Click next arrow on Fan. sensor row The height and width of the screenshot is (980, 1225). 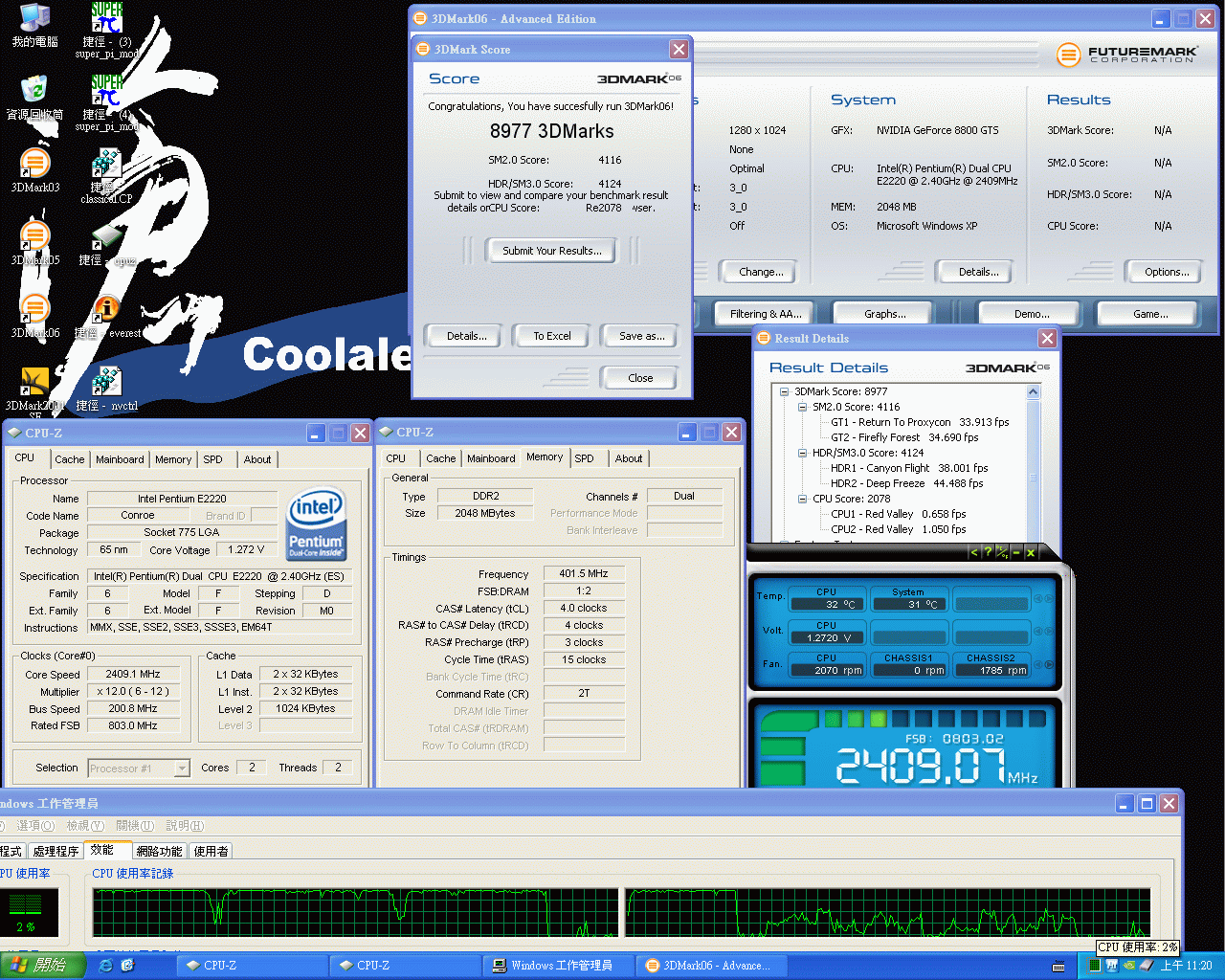pos(1049,664)
